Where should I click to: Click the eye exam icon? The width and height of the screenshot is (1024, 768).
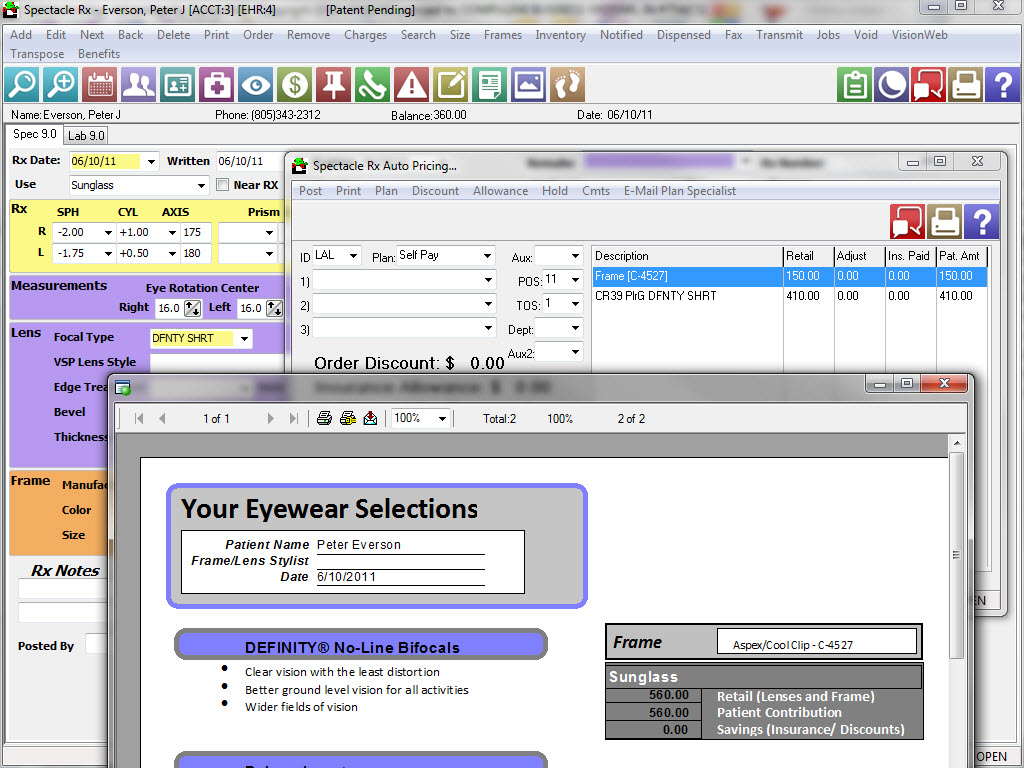tap(255, 84)
